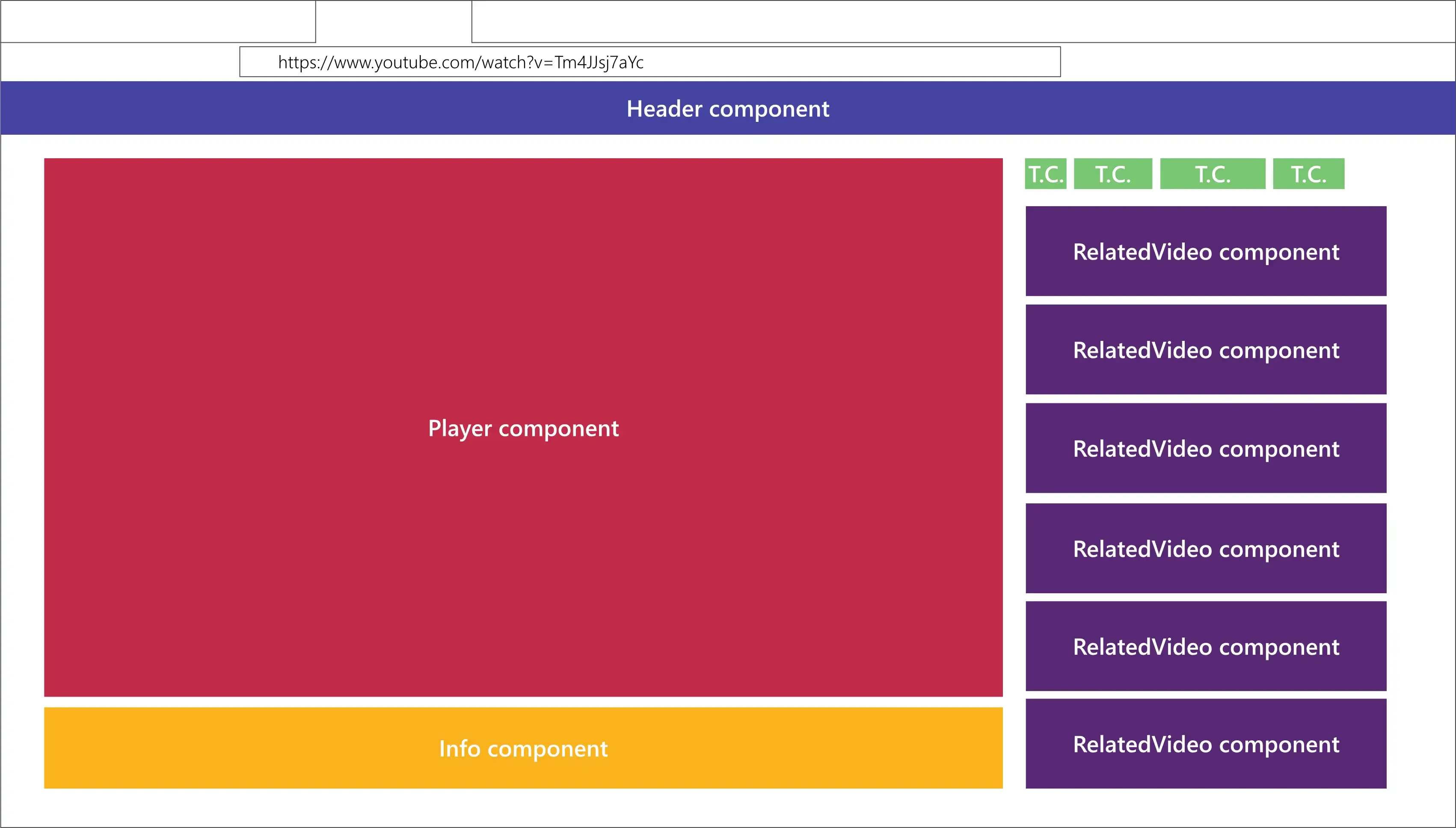1456x828 pixels.
Task: Select the youtube.com watch URL text
Action: tap(461, 62)
